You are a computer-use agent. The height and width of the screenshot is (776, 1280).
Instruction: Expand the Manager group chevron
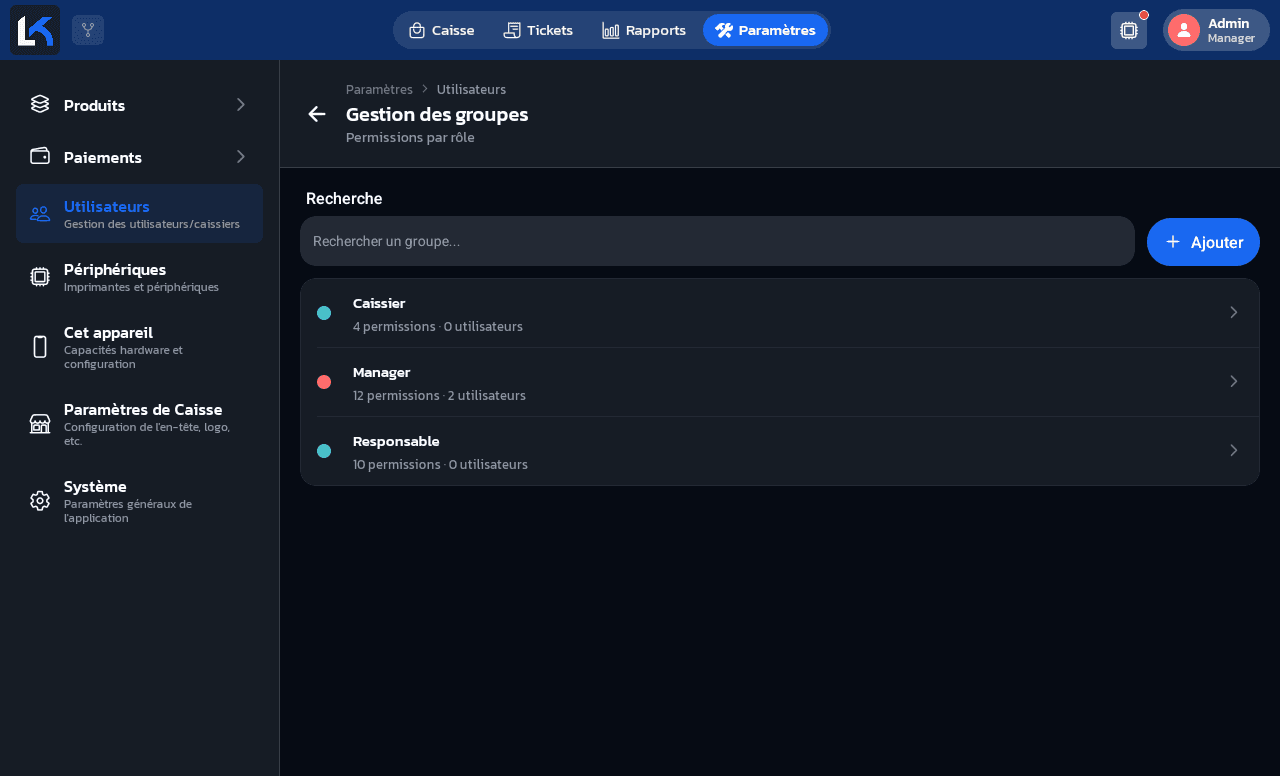tap(1234, 382)
